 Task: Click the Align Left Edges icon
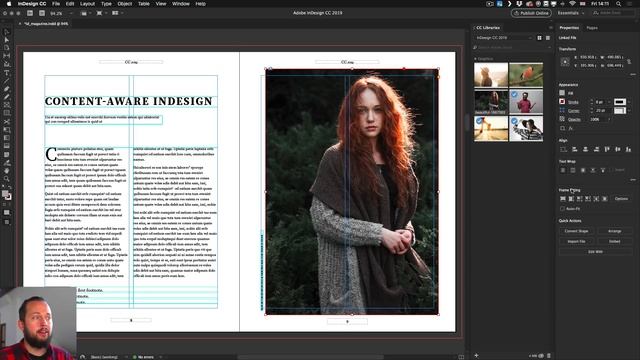click(575, 149)
